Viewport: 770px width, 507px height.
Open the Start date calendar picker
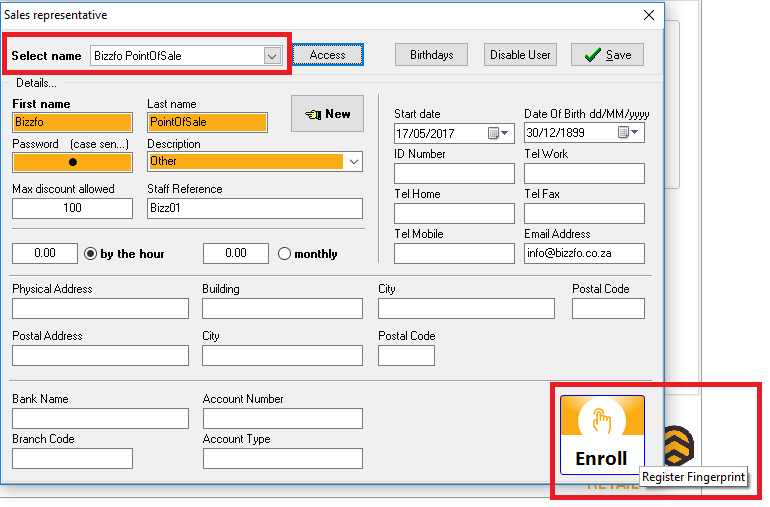click(498, 133)
